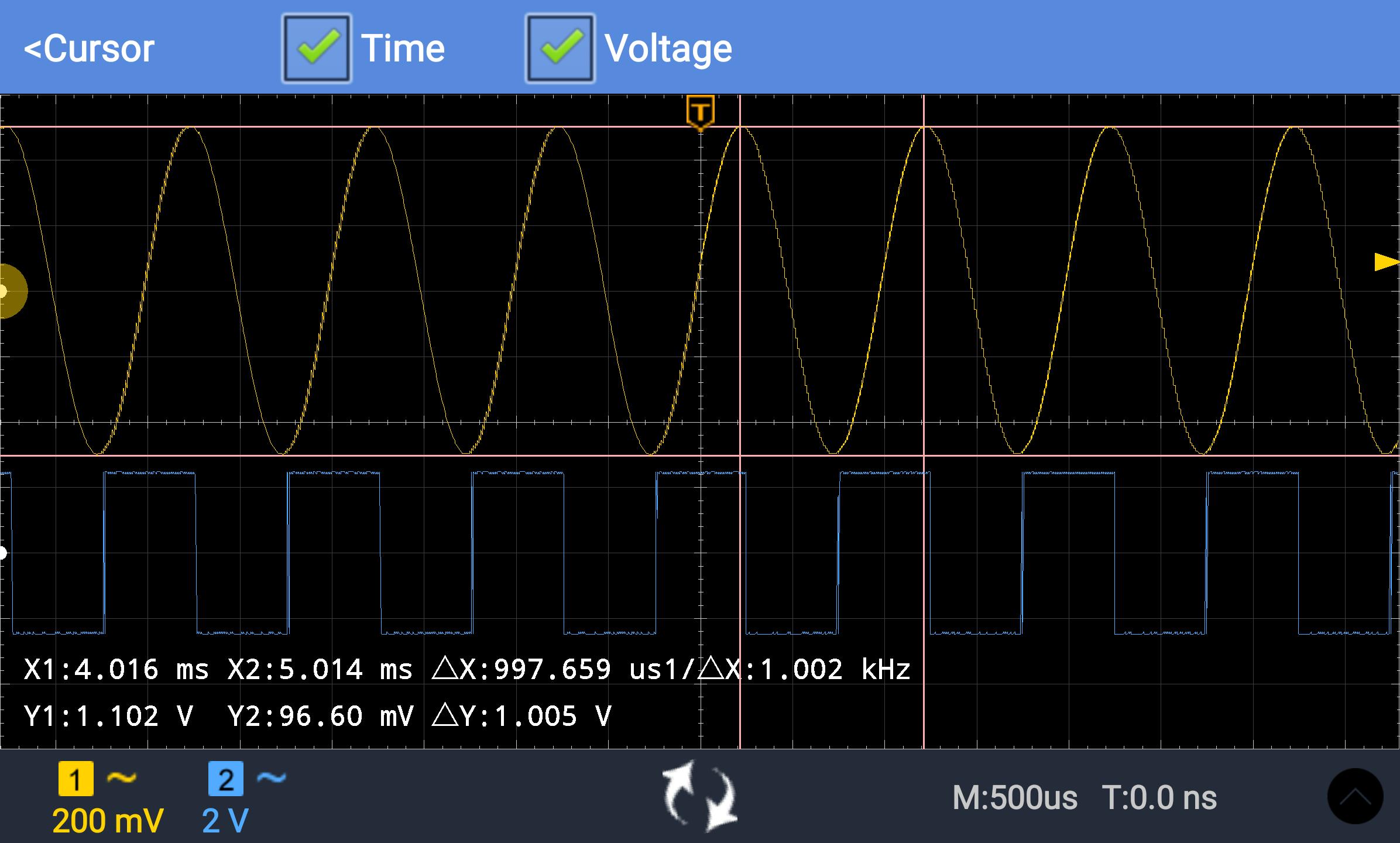Toggle channel 2 coupling wave icon
The image size is (1400, 843).
pyautogui.click(x=272, y=777)
